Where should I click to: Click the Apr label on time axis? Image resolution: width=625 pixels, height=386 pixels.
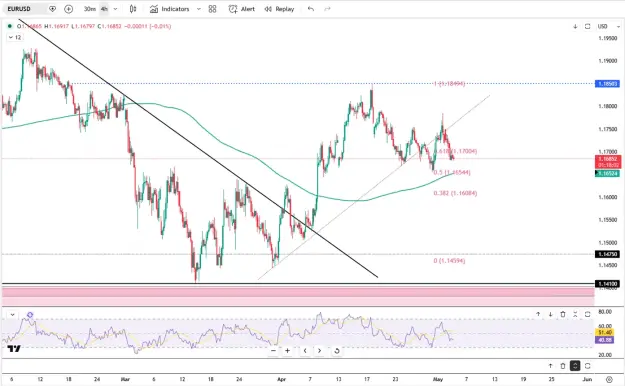tap(281, 379)
